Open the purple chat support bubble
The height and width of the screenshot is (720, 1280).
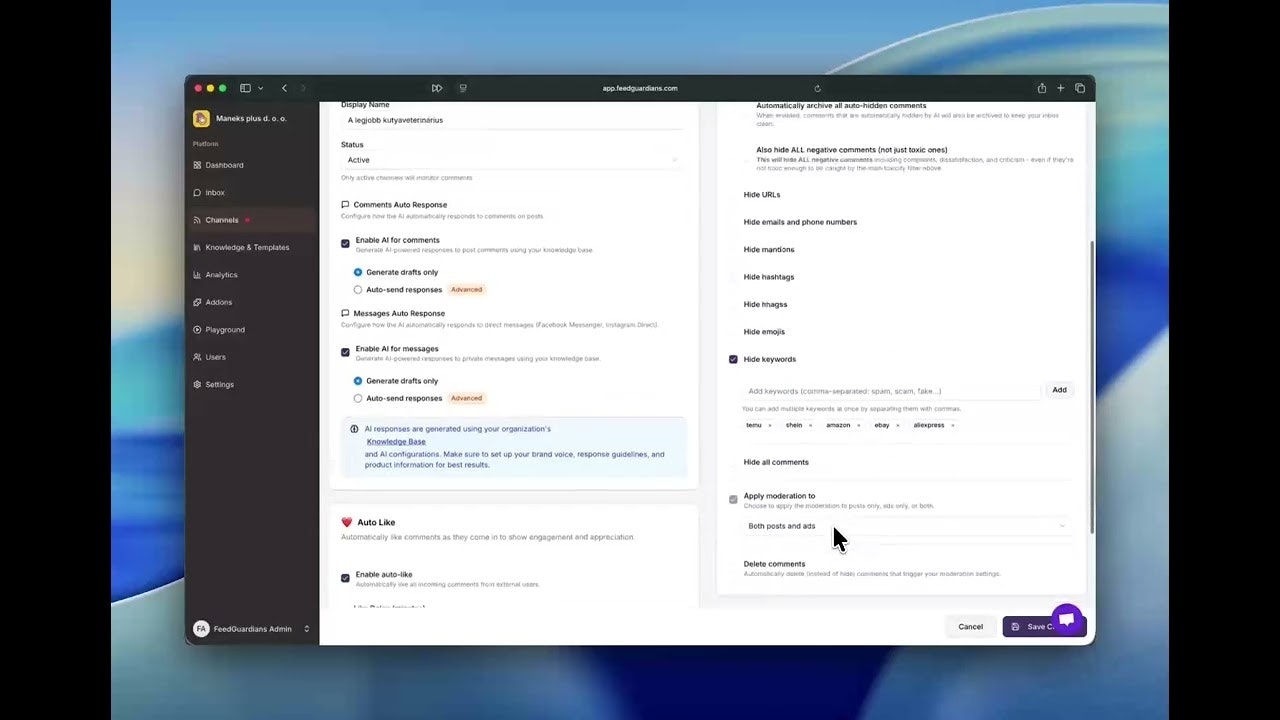point(1067,620)
